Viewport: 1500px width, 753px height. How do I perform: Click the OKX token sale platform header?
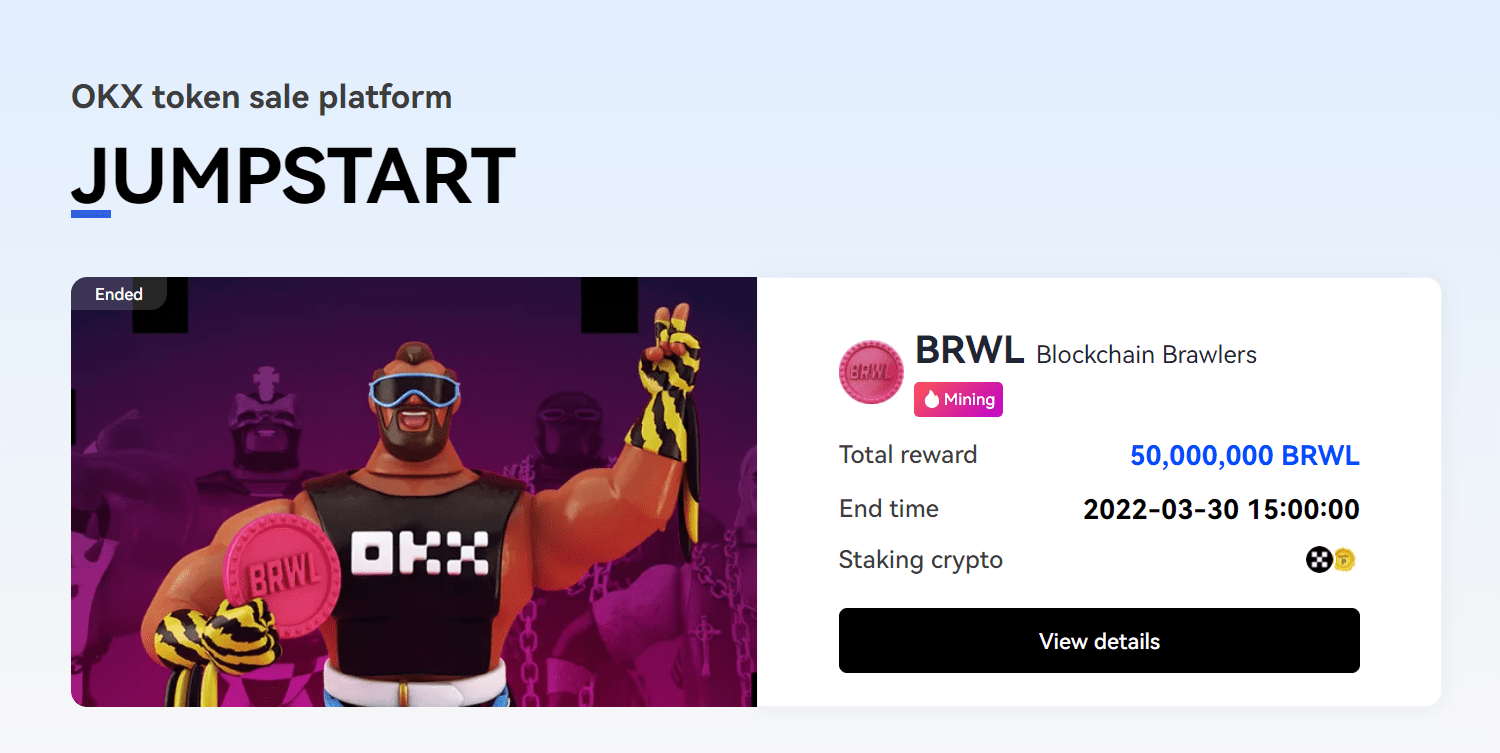click(261, 97)
